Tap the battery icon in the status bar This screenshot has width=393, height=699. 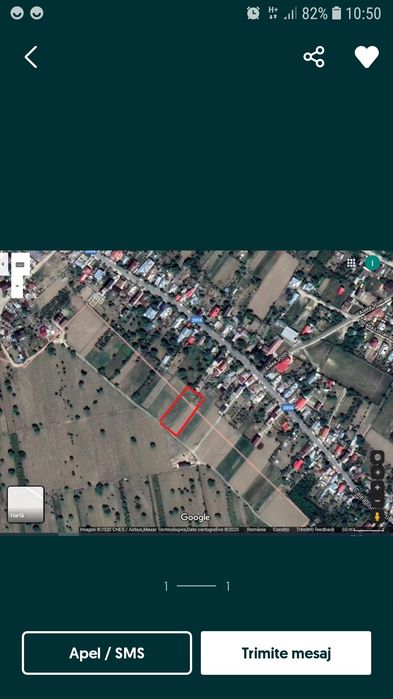click(x=336, y=13)
